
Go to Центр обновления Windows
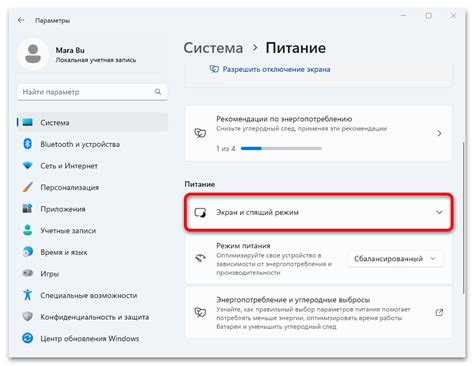click(x=92, y=338)
